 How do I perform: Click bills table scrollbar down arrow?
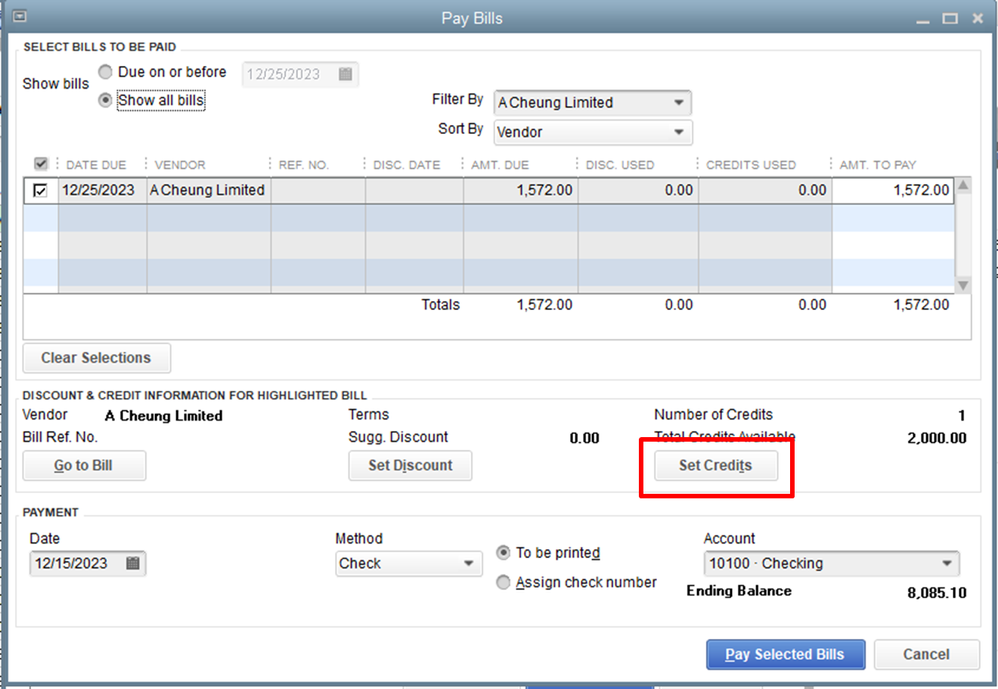point(963,285)
